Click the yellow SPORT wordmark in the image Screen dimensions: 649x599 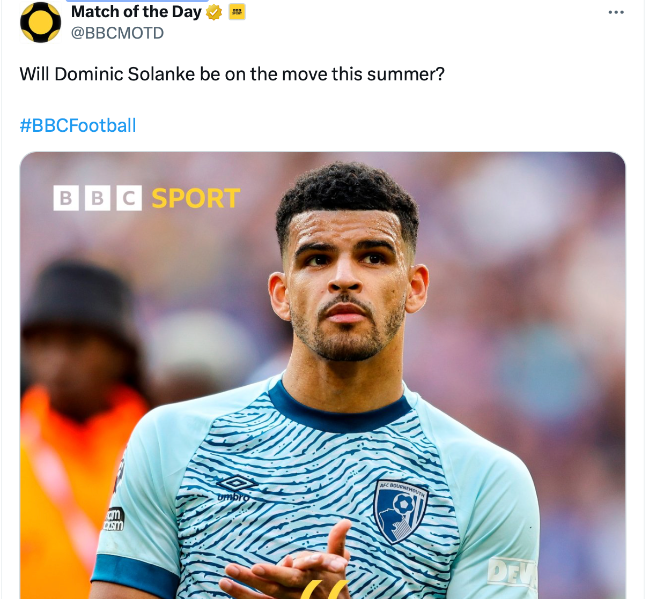pyautogui.click(x=196, y=198)
